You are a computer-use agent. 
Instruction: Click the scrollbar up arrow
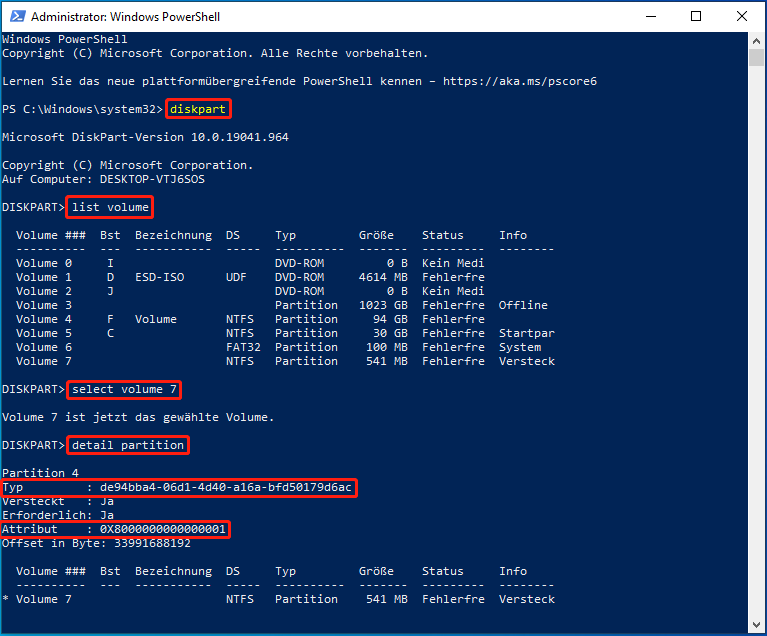point(756,41)
